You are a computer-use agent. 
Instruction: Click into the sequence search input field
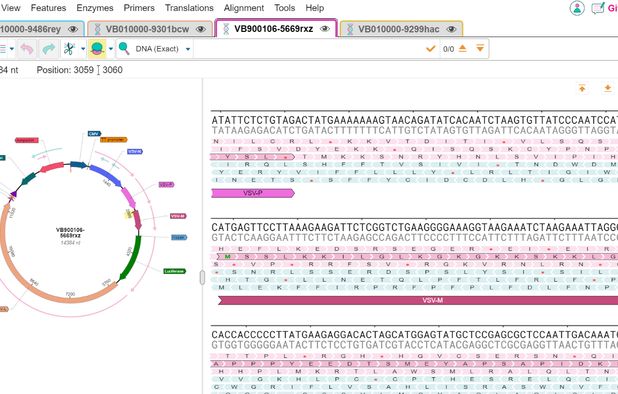pyautogui.click(x=308, y=49)
